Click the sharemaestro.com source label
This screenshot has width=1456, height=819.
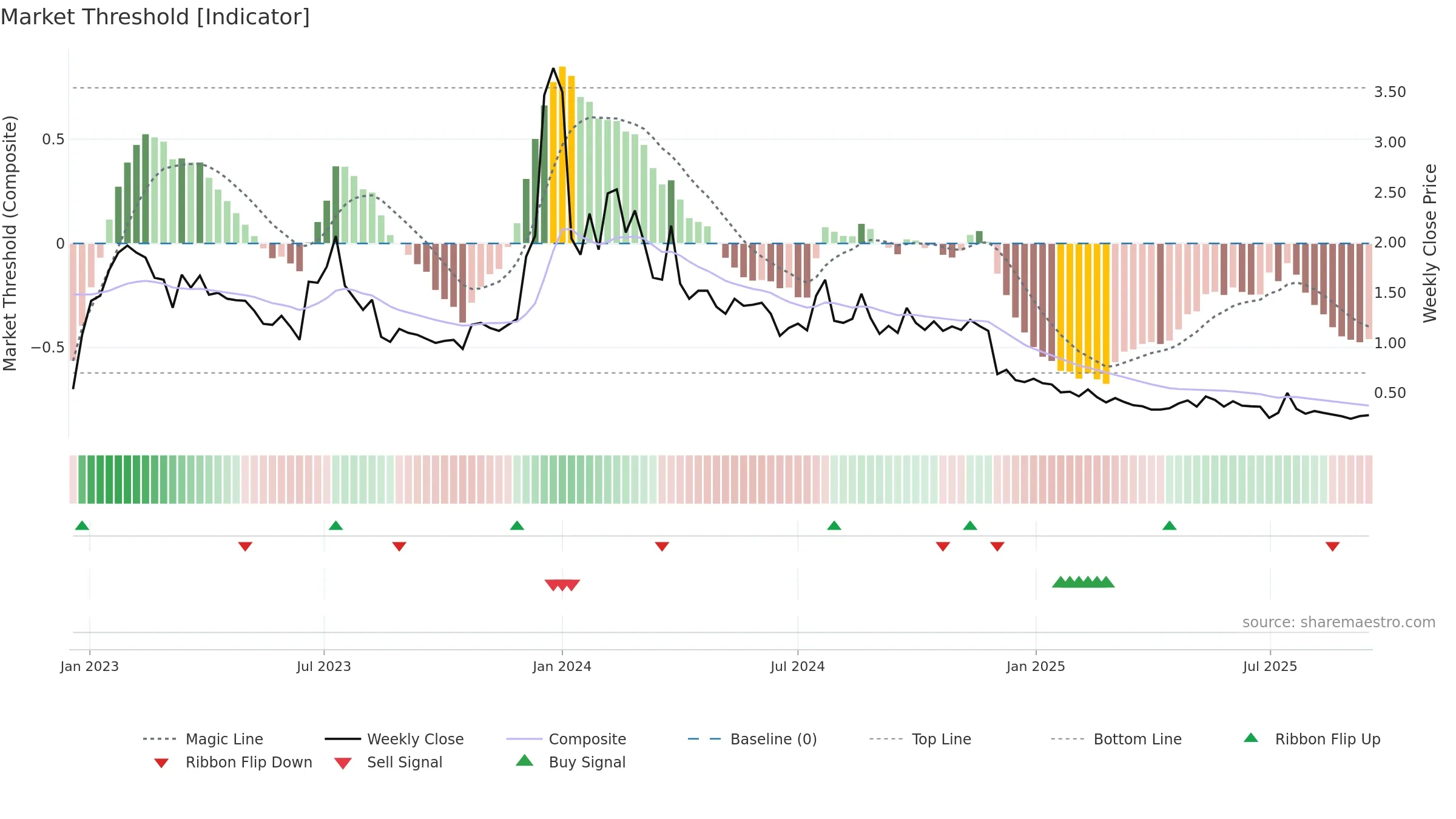pyautogui.click(x=1339, y=622)
